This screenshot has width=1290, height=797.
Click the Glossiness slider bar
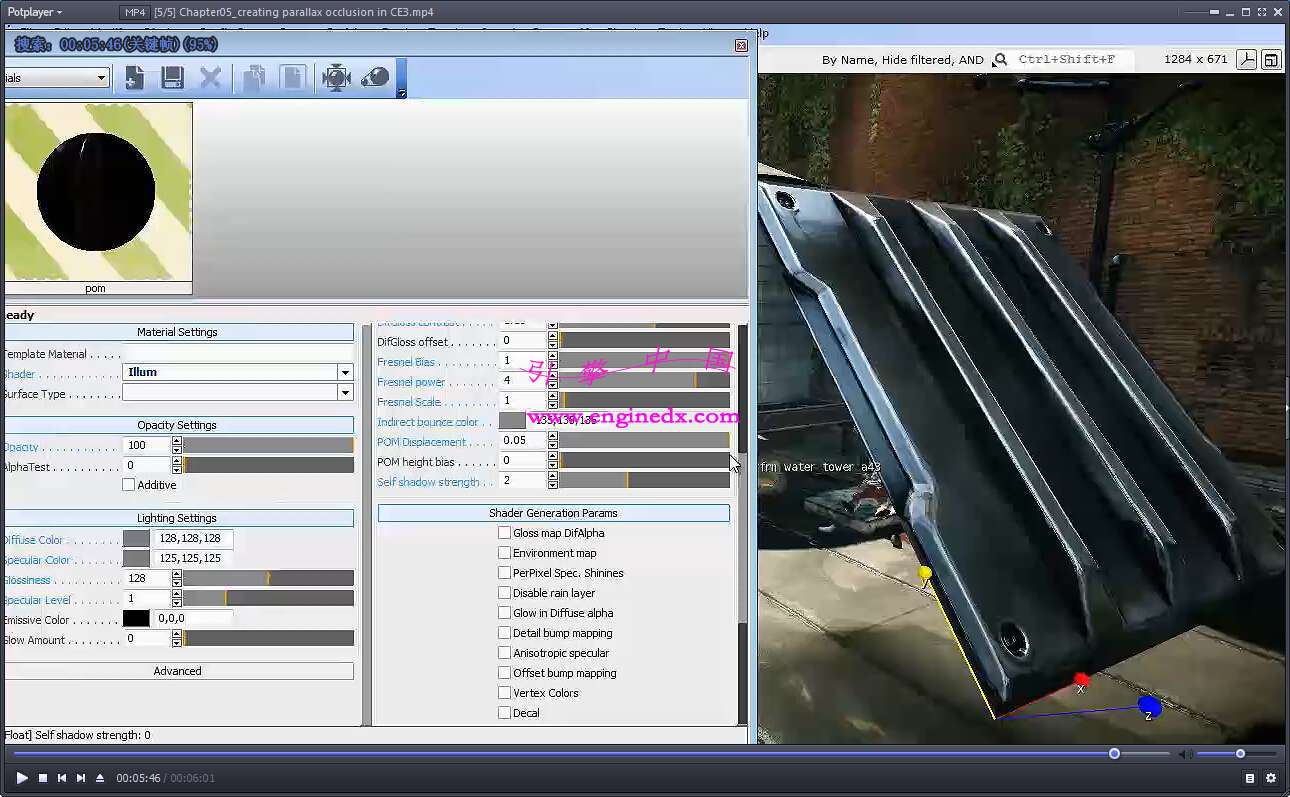(x=268, y=578)
